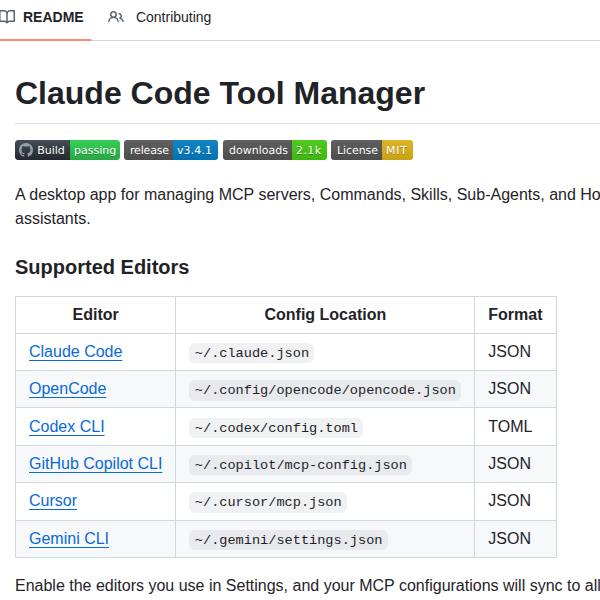
Task: Click the Supported Editors heading
Action: (102, 267)
